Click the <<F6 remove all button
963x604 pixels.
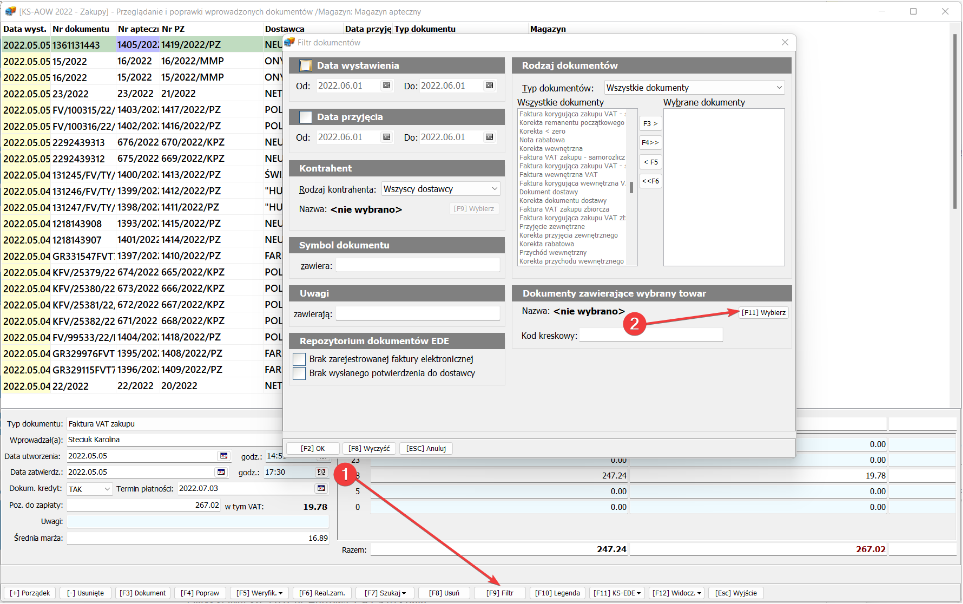click(x=650, y=181)
